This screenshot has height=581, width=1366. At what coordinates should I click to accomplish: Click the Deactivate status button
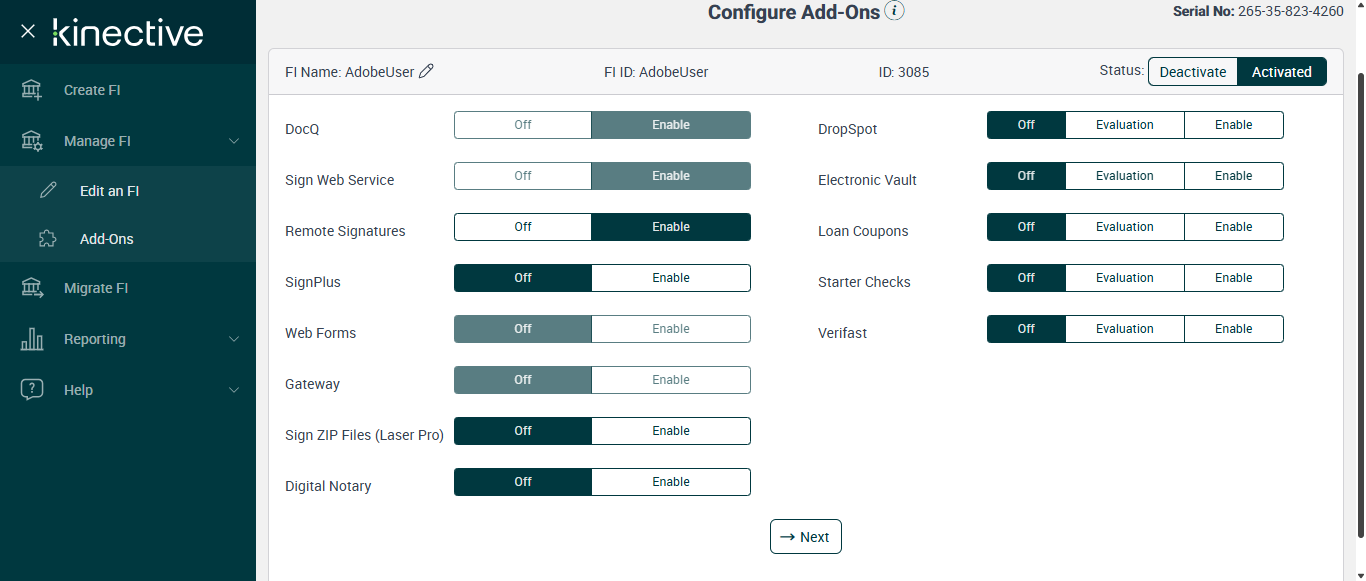(1192, 72)
